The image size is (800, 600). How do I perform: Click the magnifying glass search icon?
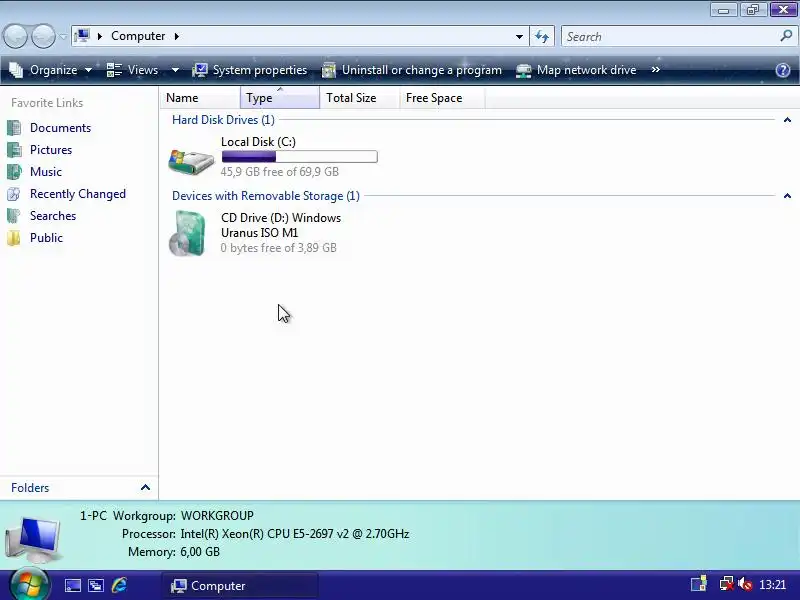(786, 36)
